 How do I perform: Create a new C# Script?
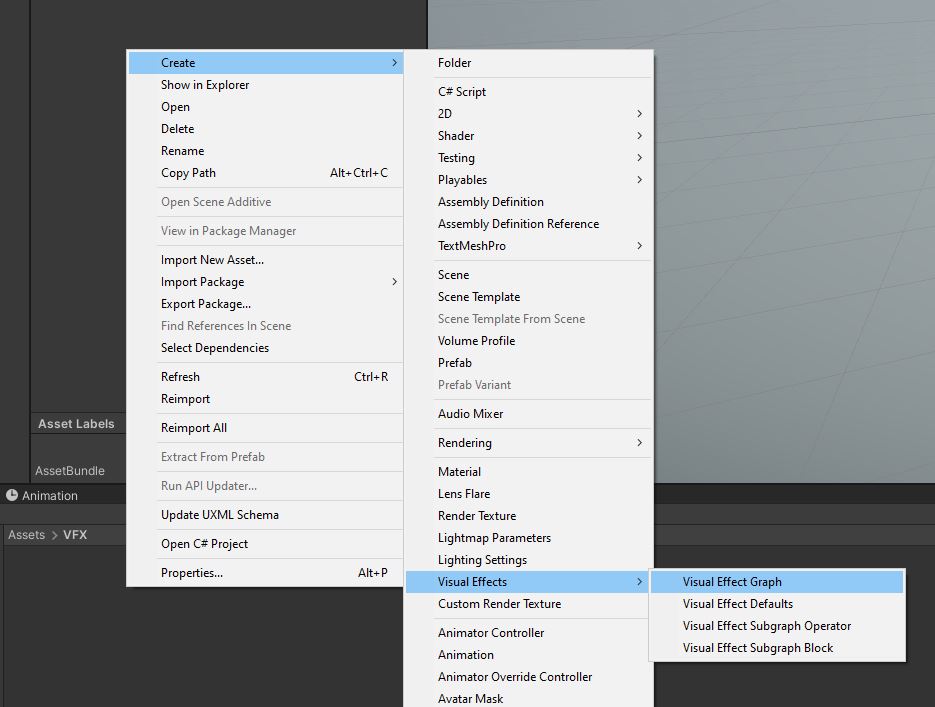pyautogui.click(x=463, y=91)
